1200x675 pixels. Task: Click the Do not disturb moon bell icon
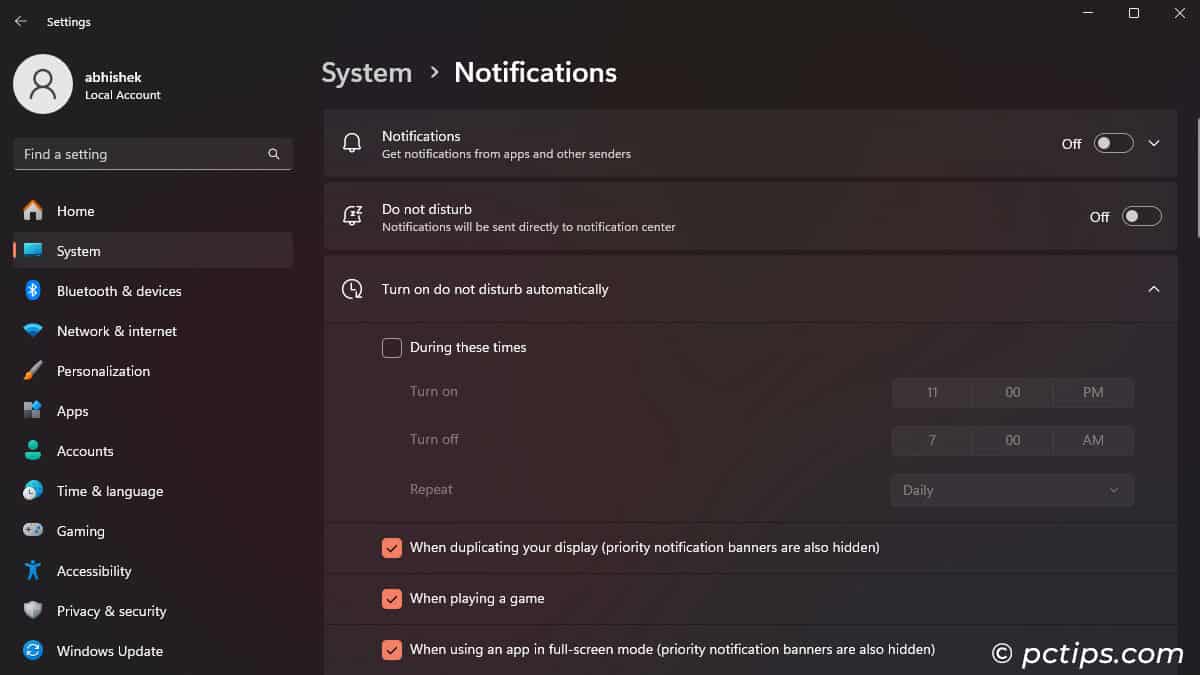pyautogui.click(x=351, y=216)
